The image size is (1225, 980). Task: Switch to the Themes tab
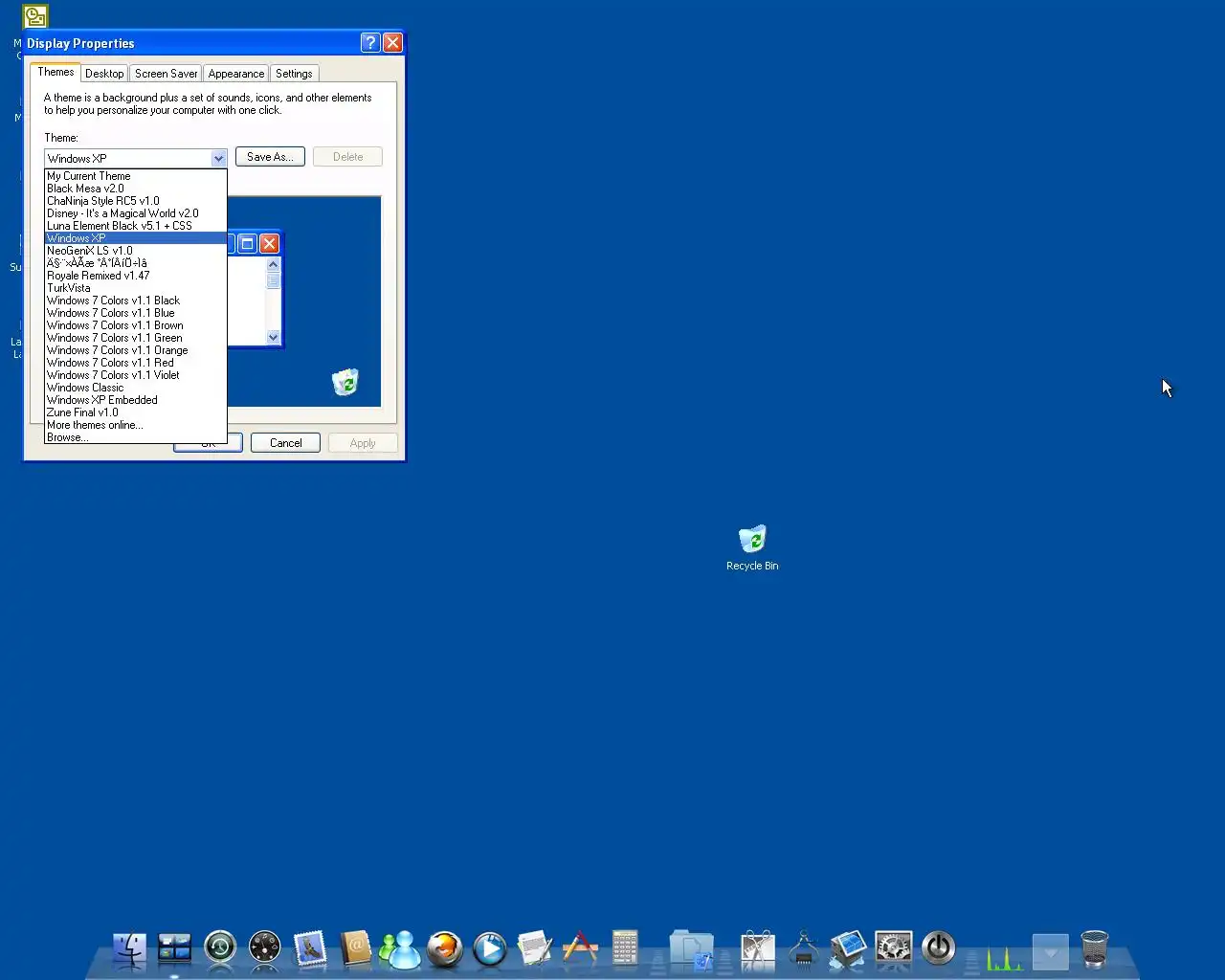(x=56, y=72)
